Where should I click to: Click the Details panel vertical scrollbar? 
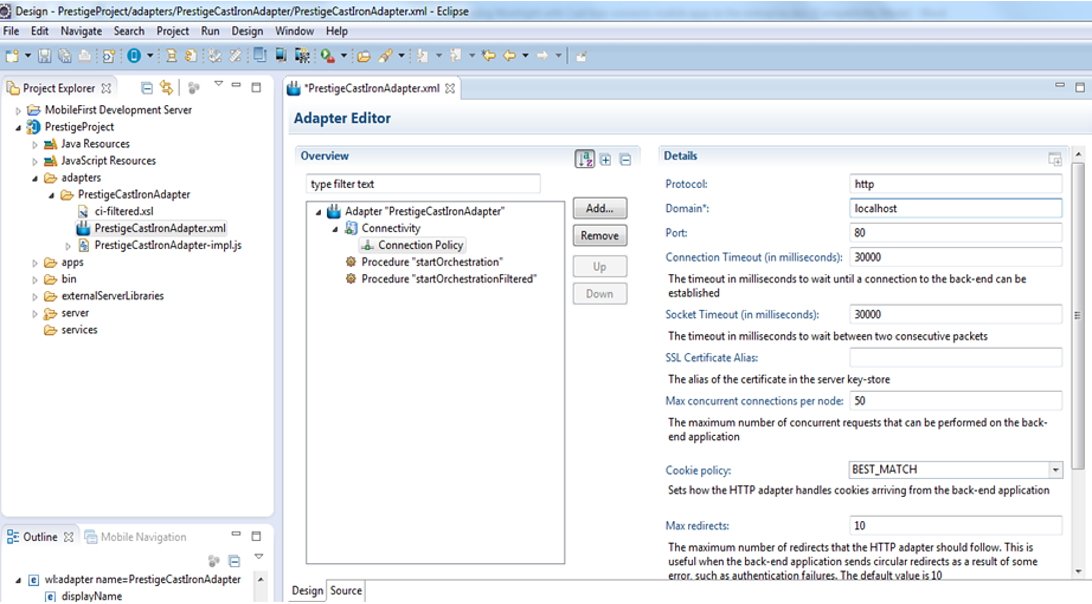tap(1077, 315)
